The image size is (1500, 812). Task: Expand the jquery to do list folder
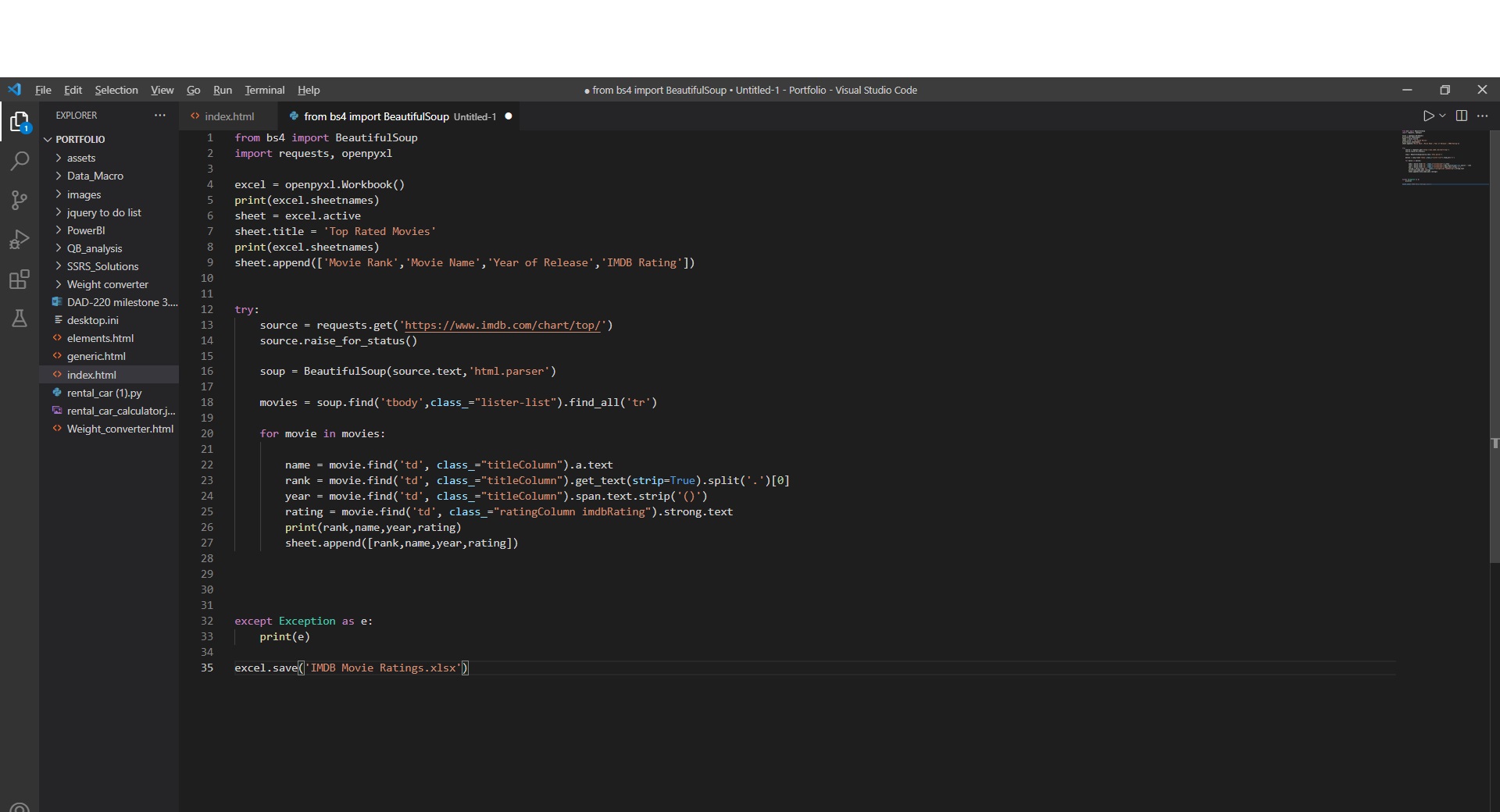click(x=109, y=212)
